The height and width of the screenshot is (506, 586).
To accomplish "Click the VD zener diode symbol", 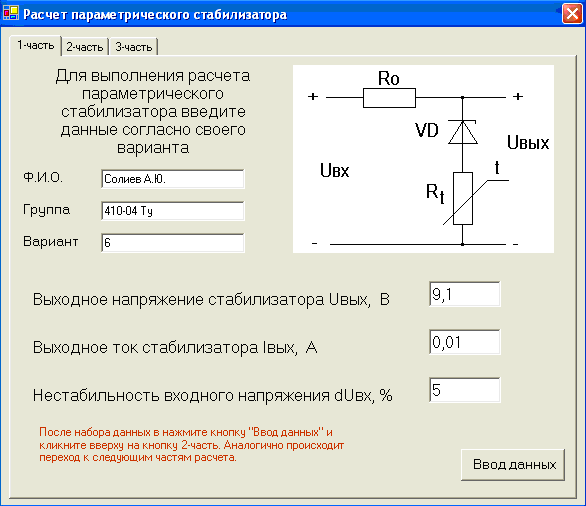I will [463, 132].
